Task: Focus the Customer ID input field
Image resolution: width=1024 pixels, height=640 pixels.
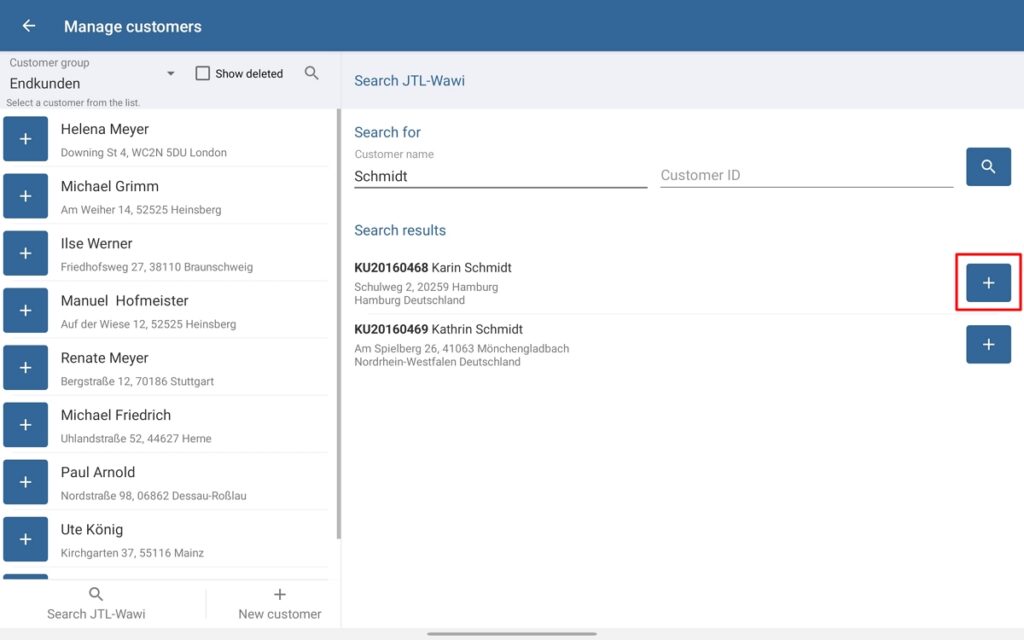Action: [806, 175]
